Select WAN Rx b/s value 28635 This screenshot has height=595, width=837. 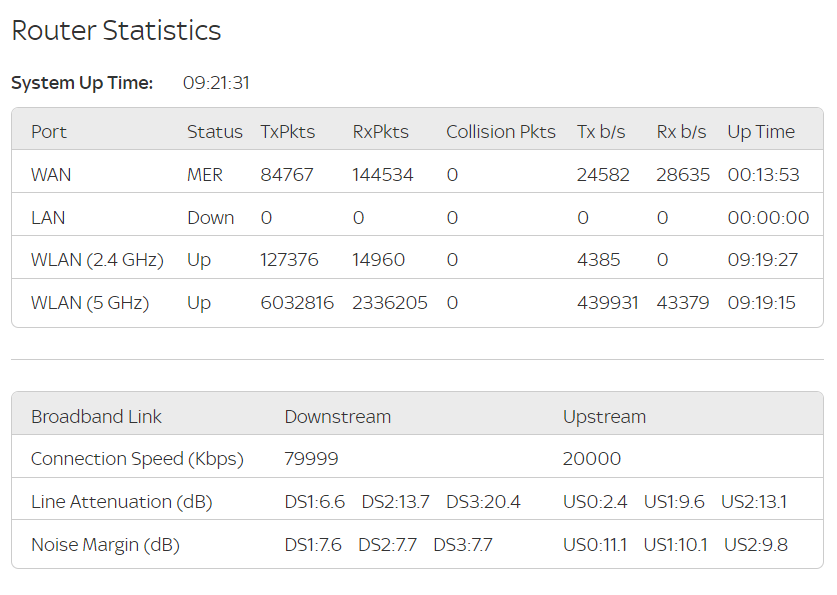click(x=683, y=175)
